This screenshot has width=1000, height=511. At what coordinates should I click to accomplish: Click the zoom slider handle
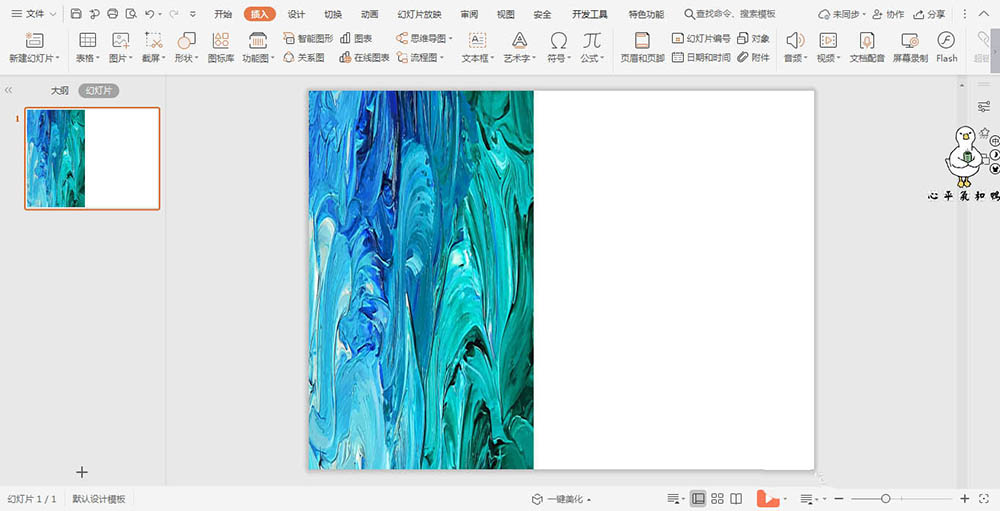(x=886, y=499)
